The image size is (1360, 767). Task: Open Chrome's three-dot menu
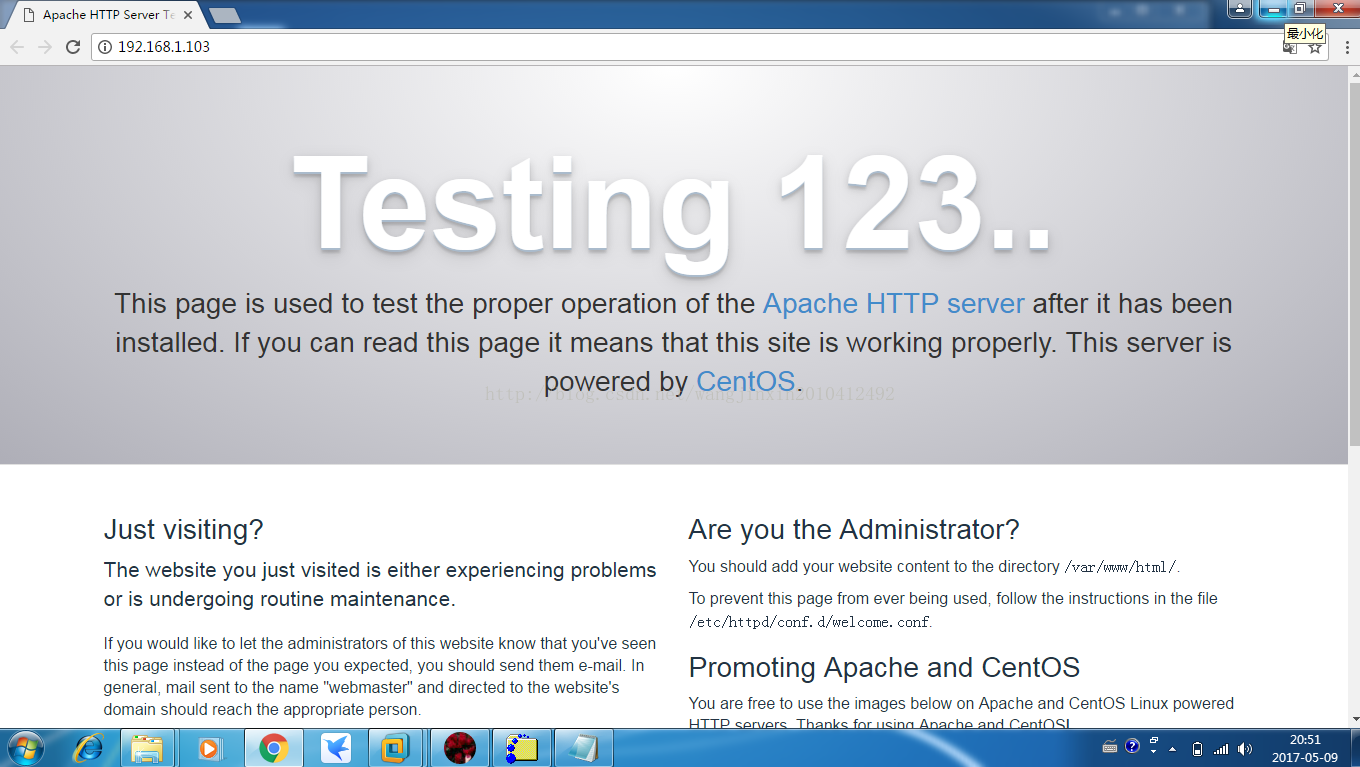point(1346,47)
